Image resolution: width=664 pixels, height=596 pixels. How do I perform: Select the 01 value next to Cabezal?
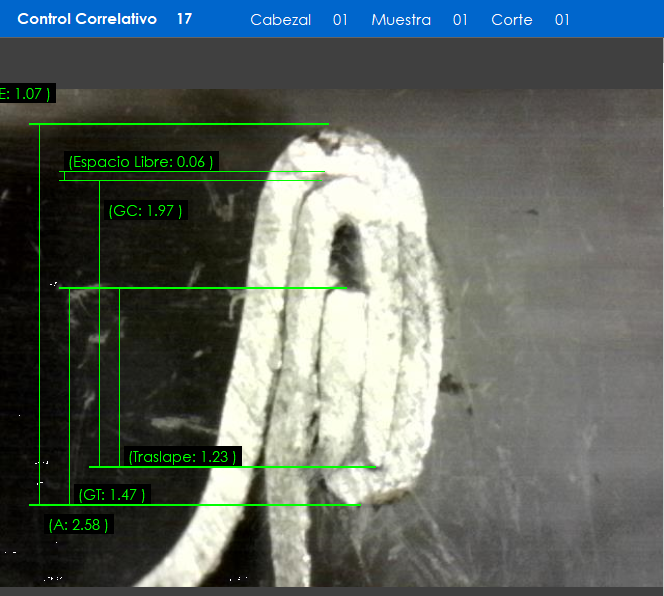[340, 20]
